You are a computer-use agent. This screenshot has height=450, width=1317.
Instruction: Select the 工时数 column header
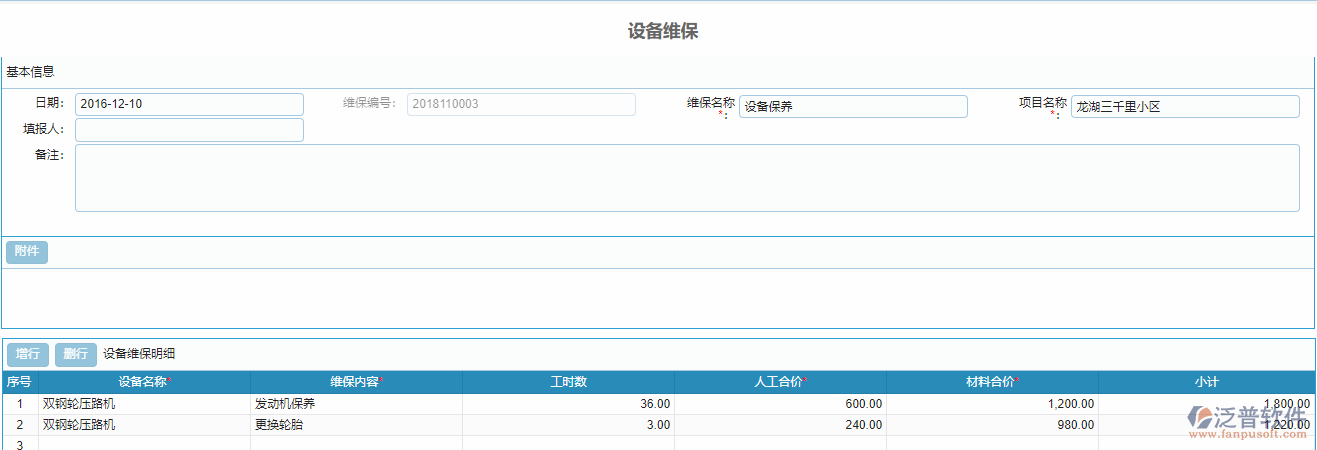[569, 382]
